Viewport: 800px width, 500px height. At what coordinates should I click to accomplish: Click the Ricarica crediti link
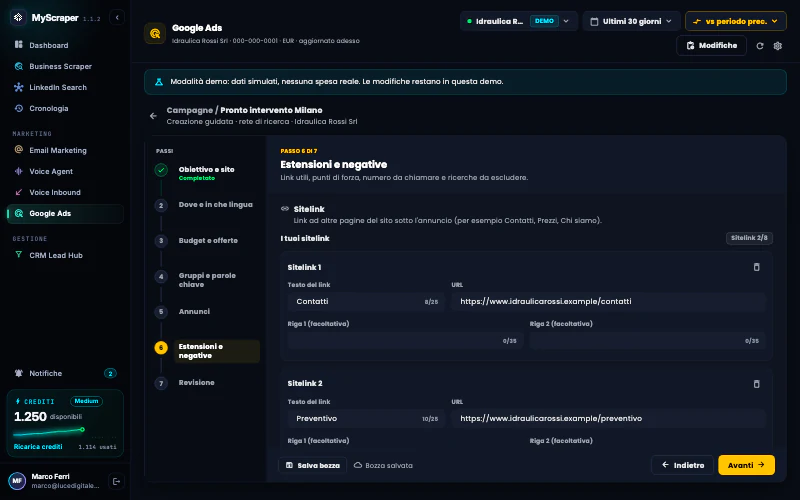(x=38, y=446)
